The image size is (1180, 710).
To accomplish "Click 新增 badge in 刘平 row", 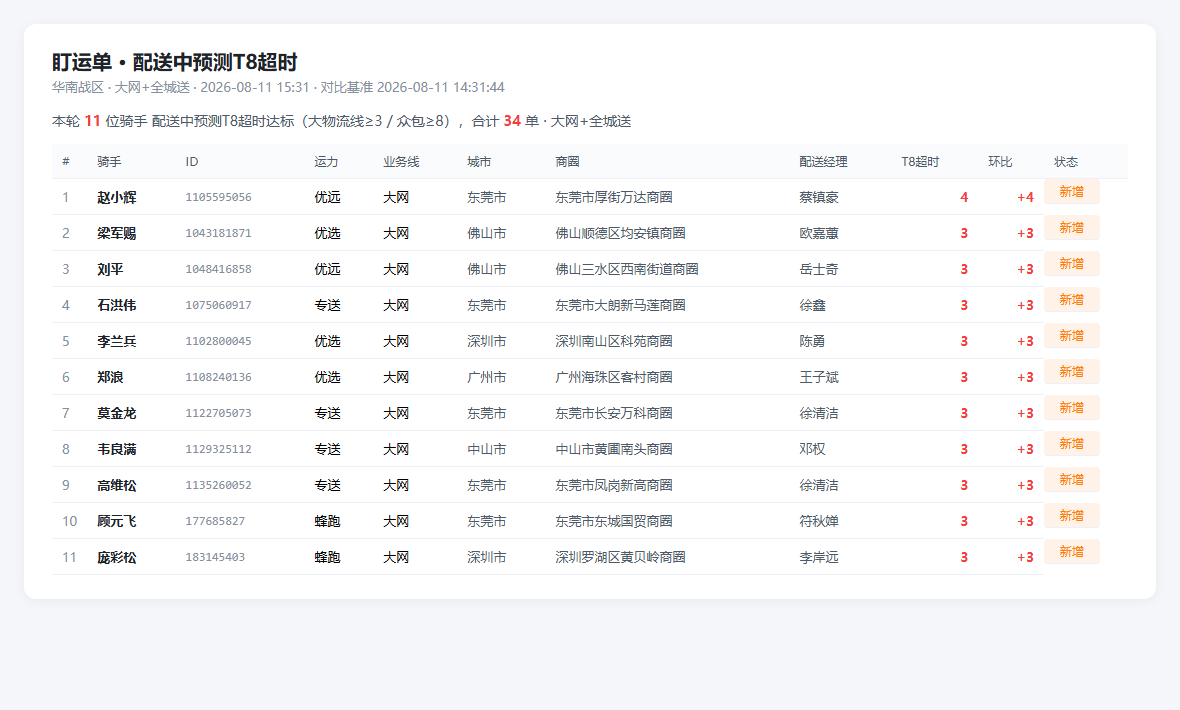I will tap(1072, 264).
